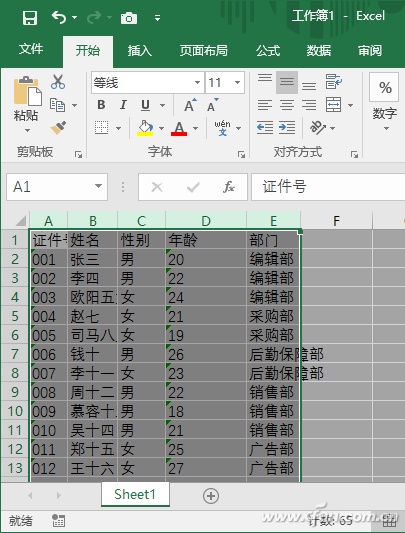Screen dimensions: 405x533
Task: Toggle Italic formatting
Action: pyautogui.click(x=123, y=105)
